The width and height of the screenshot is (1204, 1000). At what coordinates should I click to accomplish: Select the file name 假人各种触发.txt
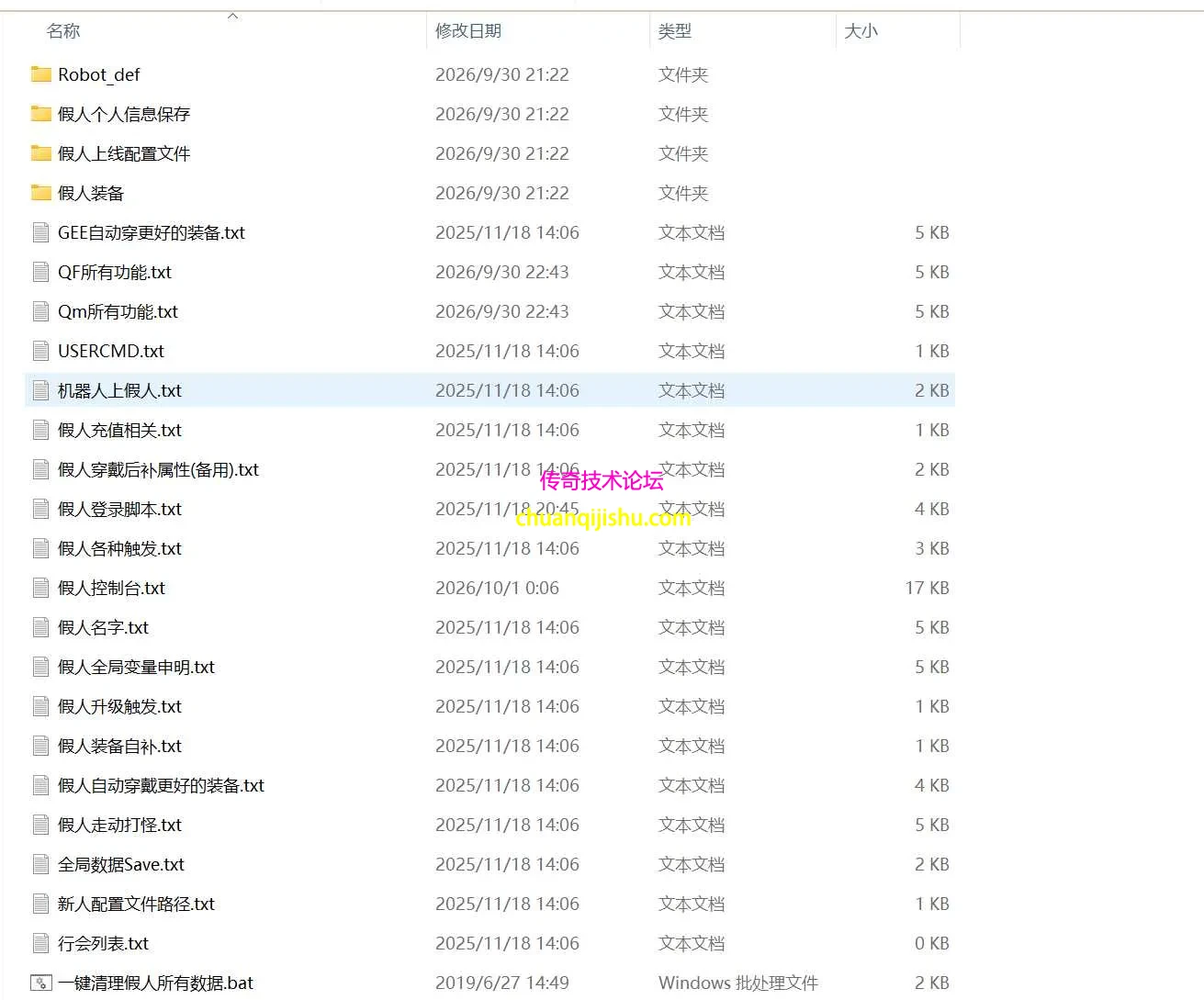pyautogui.click(x=119, y=548)
